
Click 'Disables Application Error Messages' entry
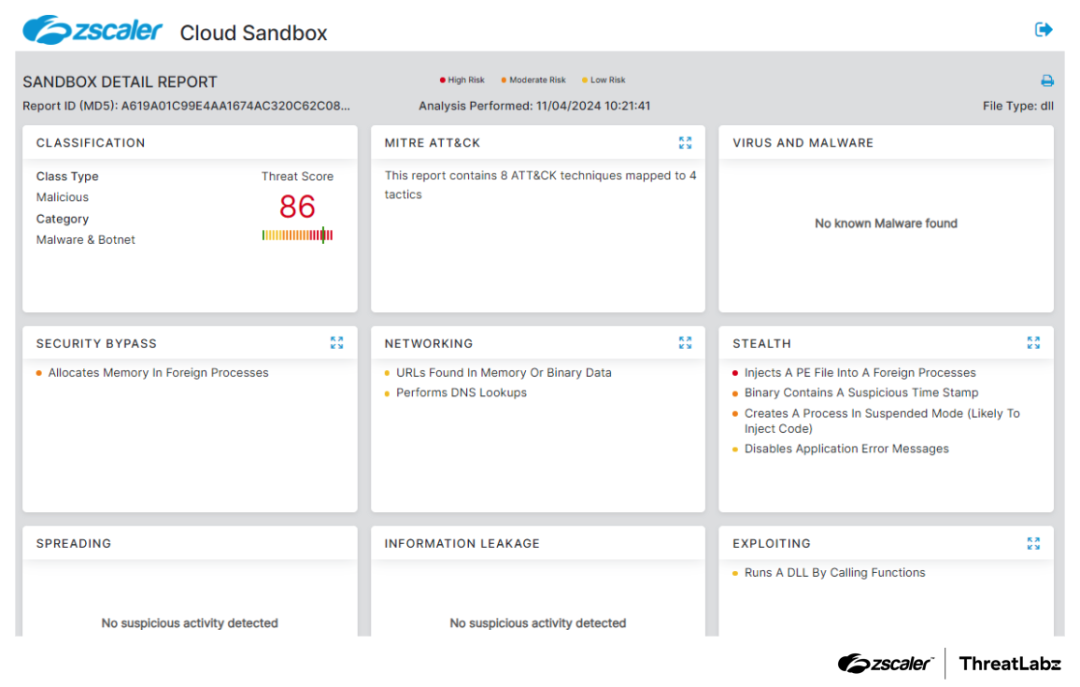pyautogui.click(x=846, y=449)
